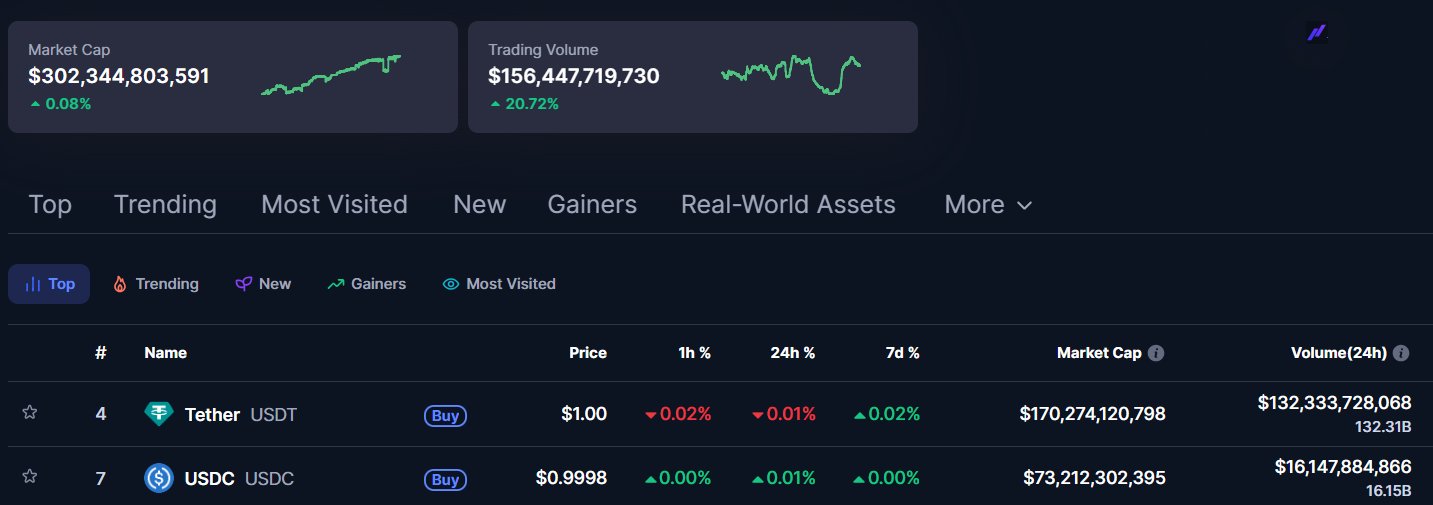Star USDC to add to watchlist
1433x505 pixels.
(30, 478)
